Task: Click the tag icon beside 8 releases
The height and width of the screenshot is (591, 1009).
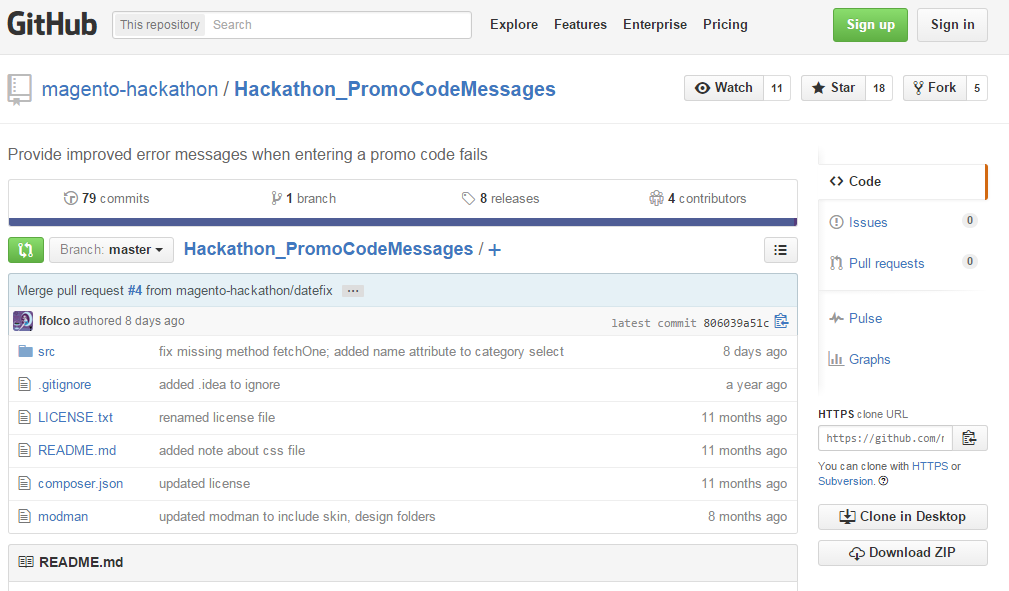Action: 468,198
